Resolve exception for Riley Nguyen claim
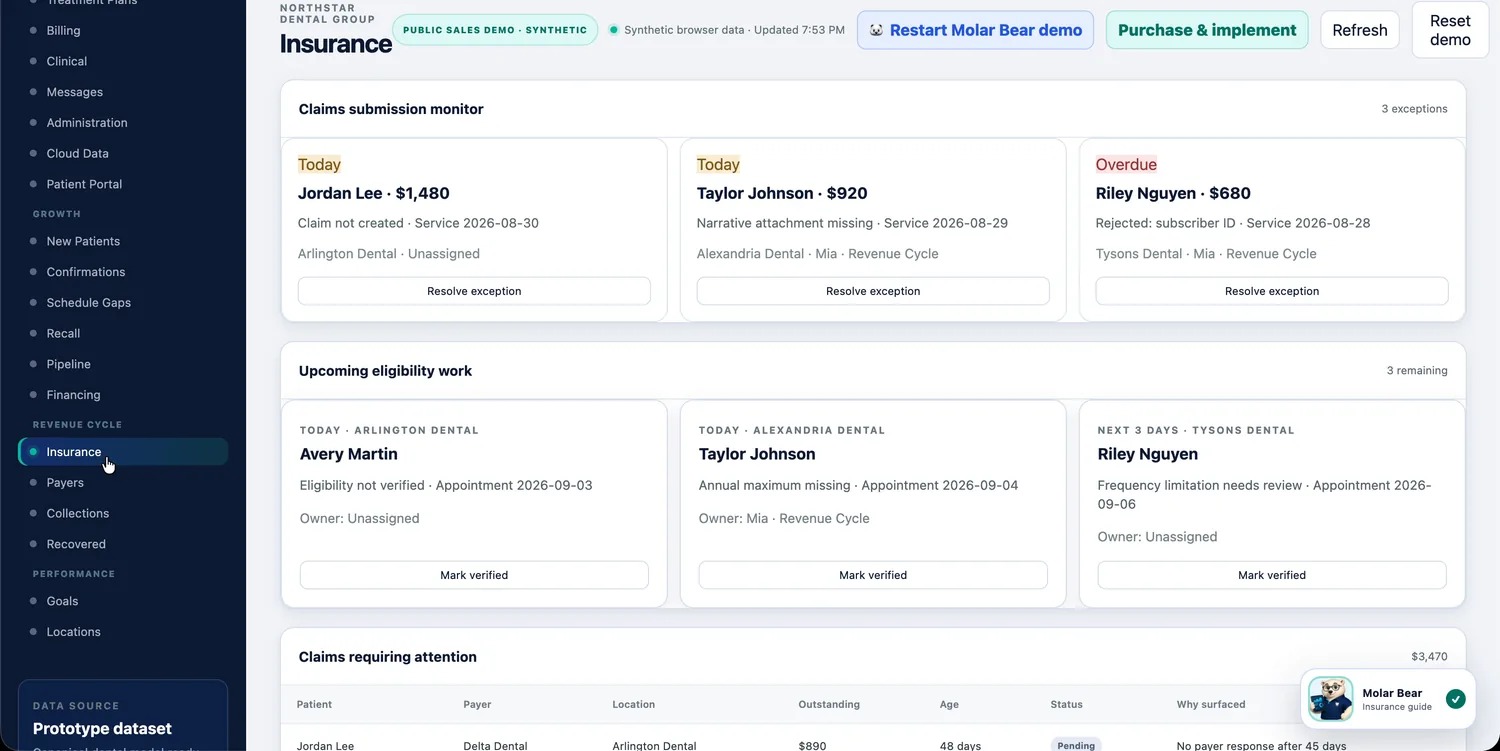The image size is (1500, 751). (1272, 291)
